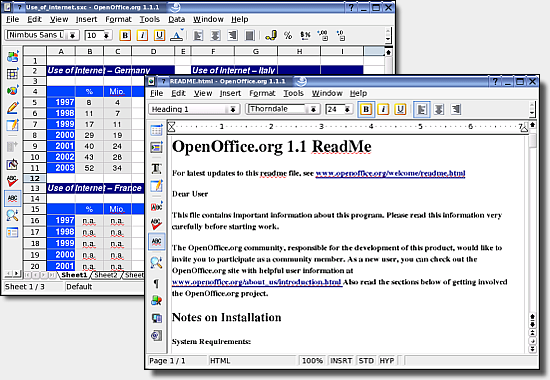Open Window menu in spreadsheet window
The image size is (550, 380).
click(208, 19)
